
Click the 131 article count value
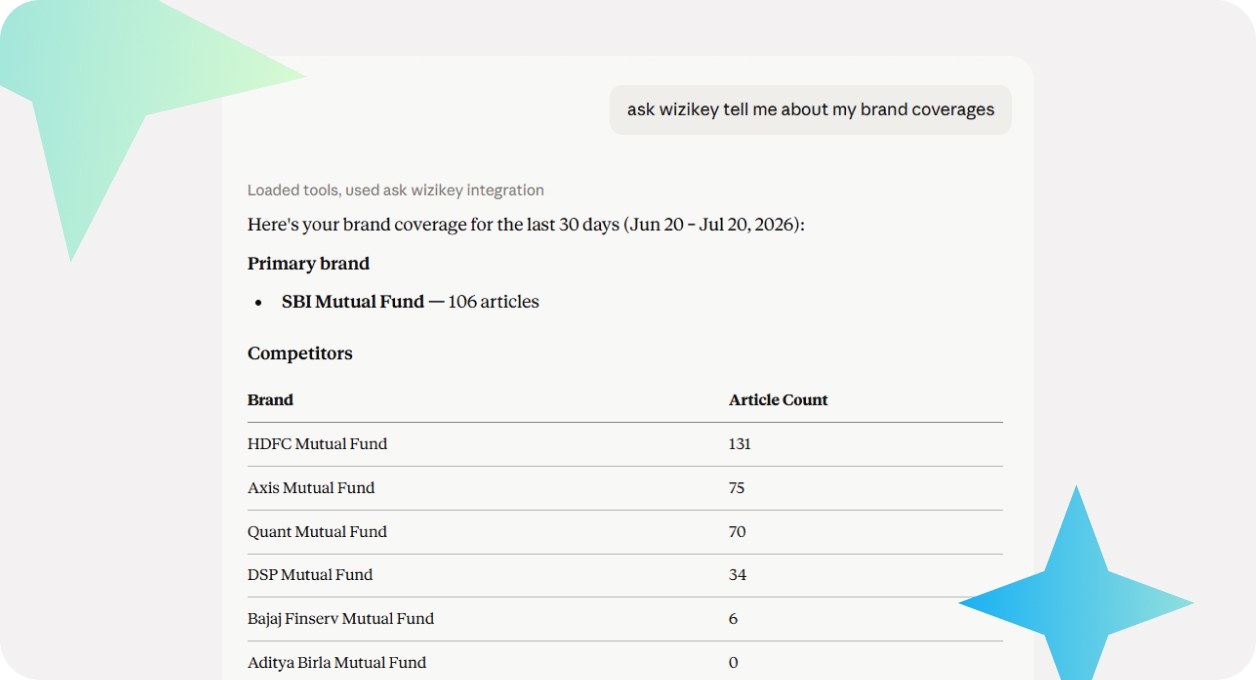[740, 444]
